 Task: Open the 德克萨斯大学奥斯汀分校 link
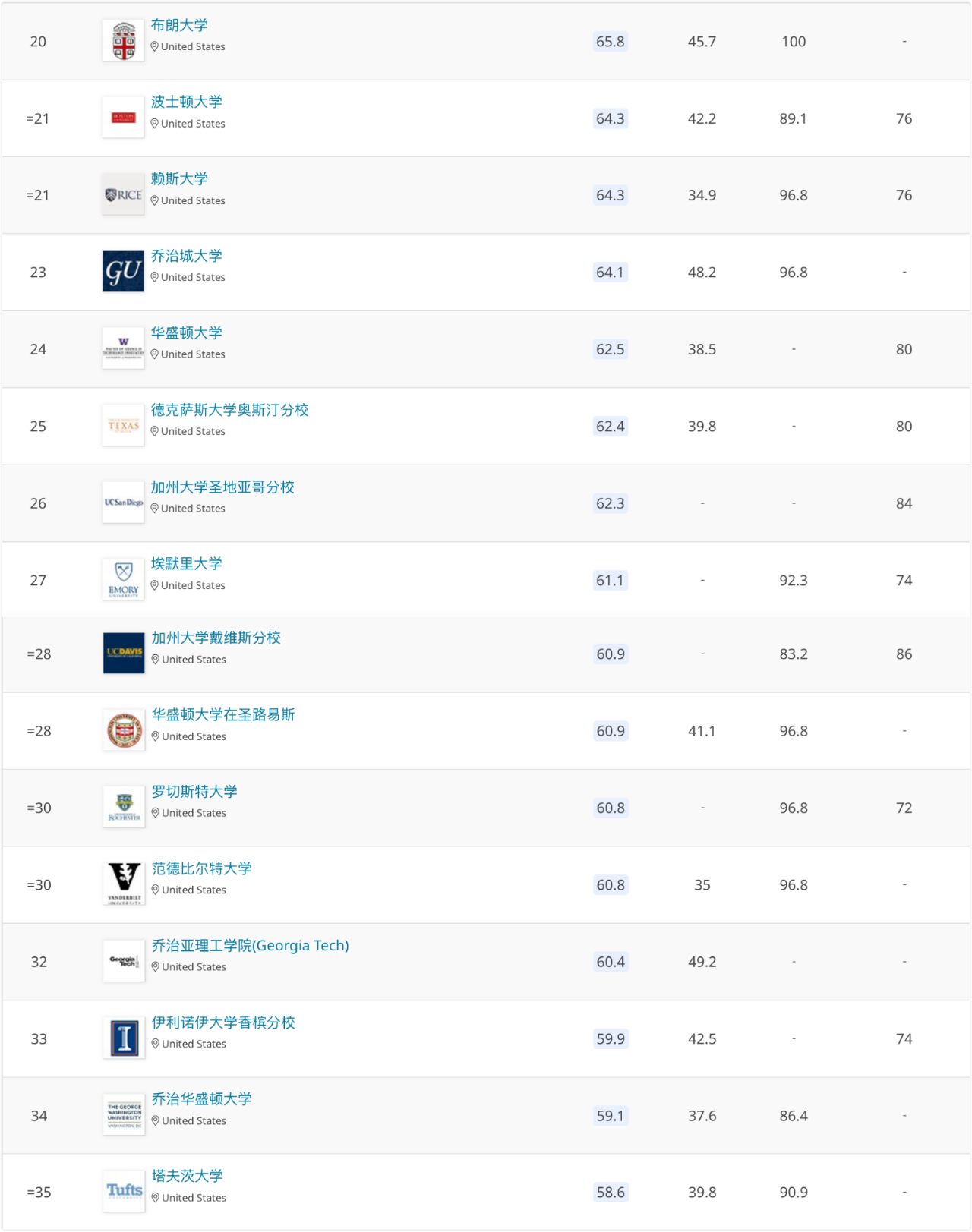tap(229, 410)
